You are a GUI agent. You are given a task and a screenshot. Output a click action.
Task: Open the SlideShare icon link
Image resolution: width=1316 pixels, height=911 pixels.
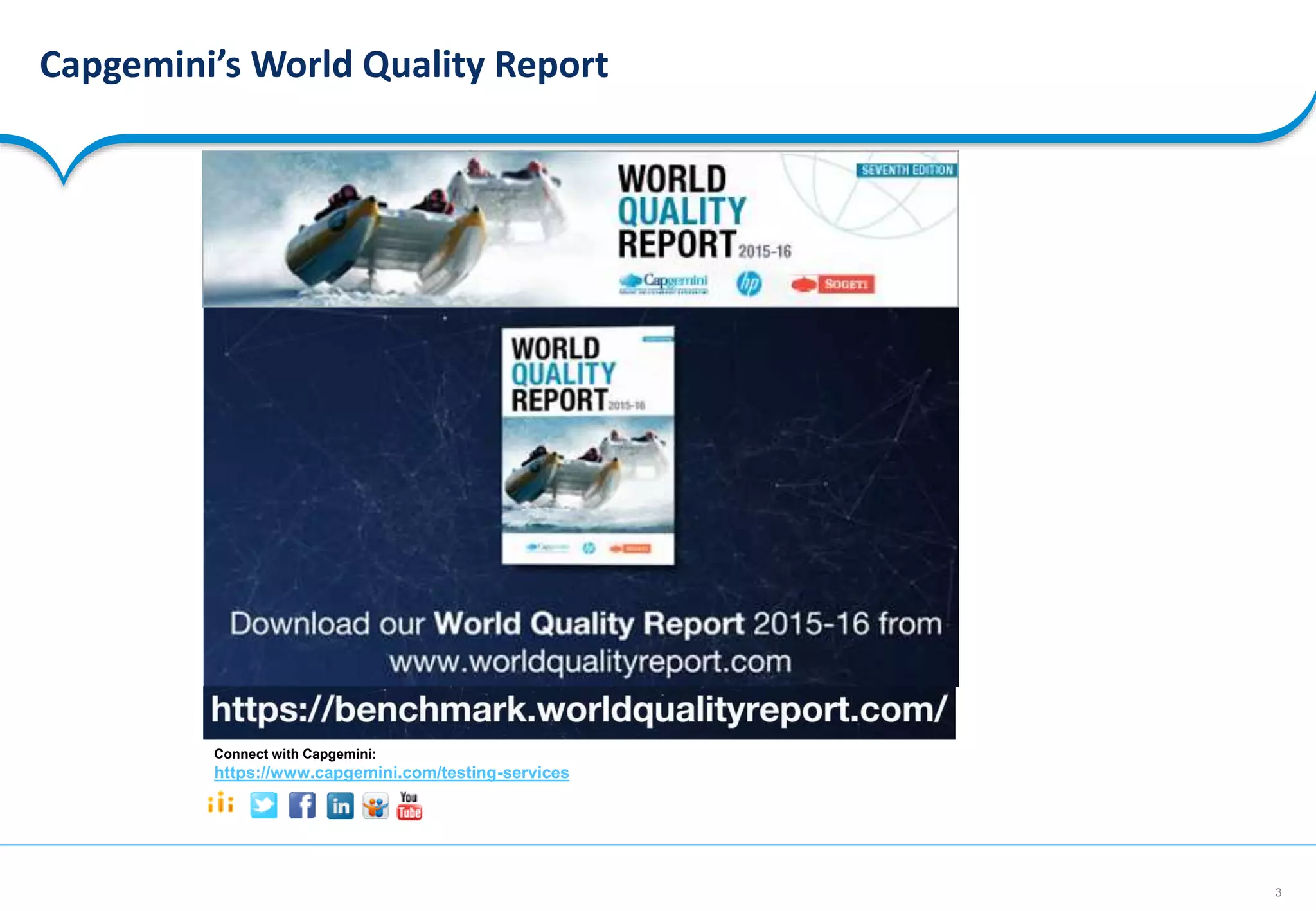(x=375, y=806)
